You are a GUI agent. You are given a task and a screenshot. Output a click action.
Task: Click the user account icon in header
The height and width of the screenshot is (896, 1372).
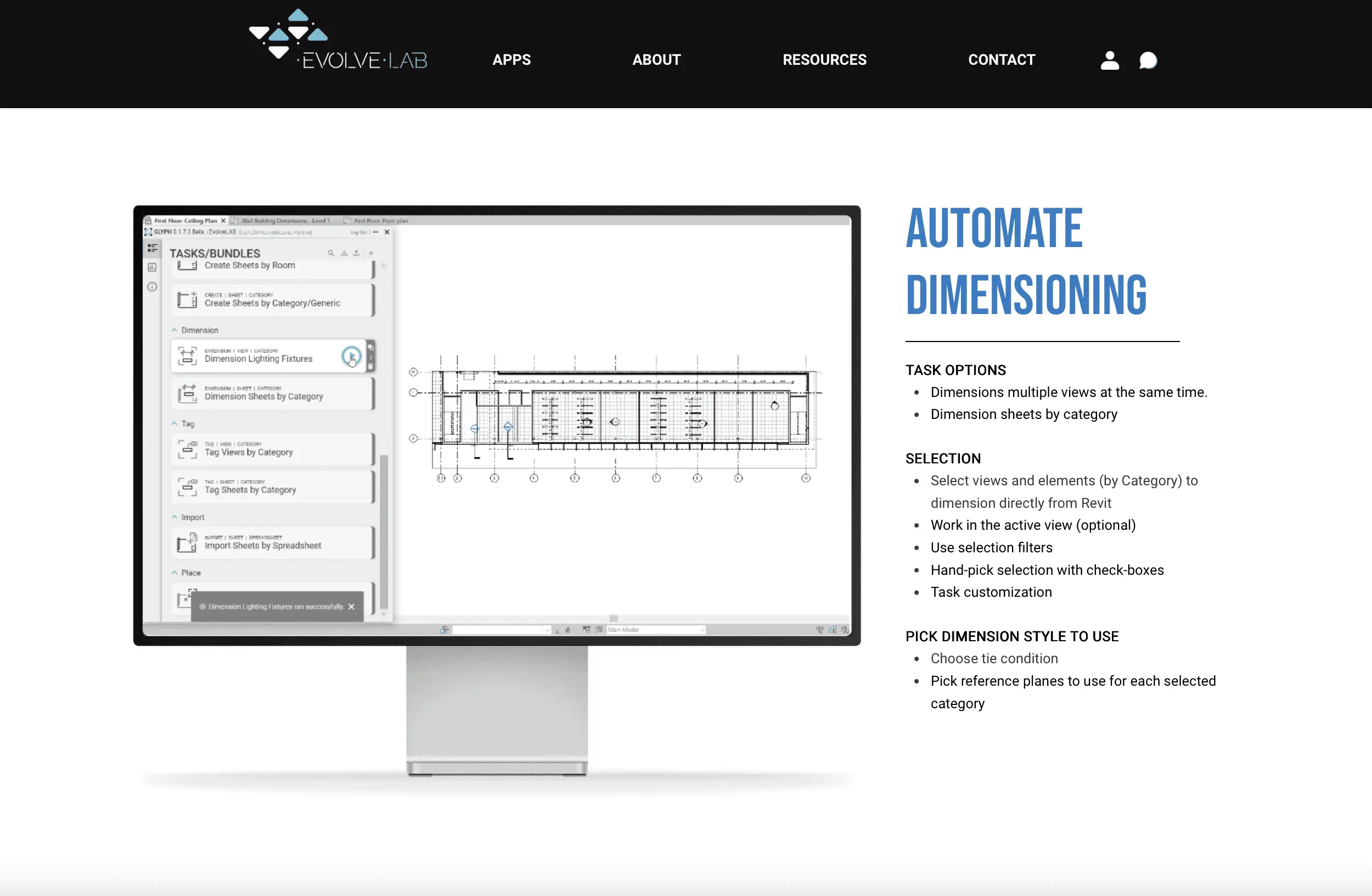point(1109,60)
